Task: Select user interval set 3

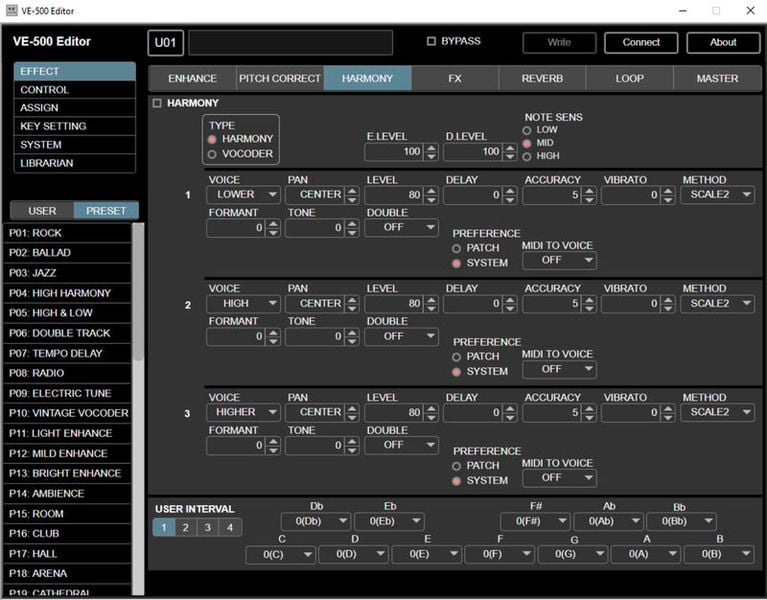Action: [208, 528]
